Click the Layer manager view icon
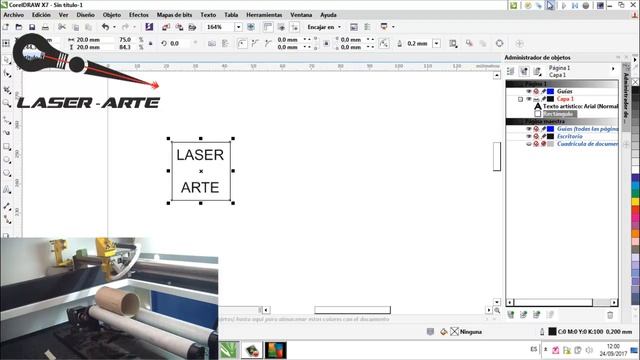 [538, 71]
